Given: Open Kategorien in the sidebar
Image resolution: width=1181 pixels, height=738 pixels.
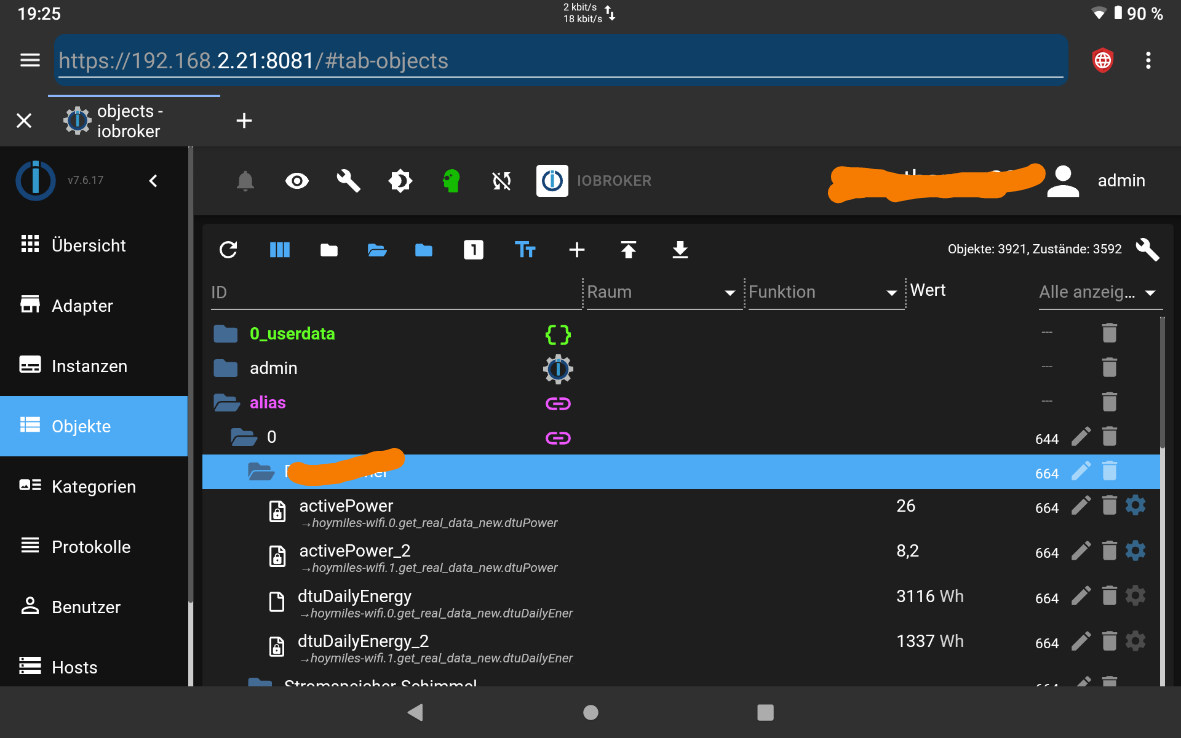Looking at the screenshot, I should coord(93,486).
